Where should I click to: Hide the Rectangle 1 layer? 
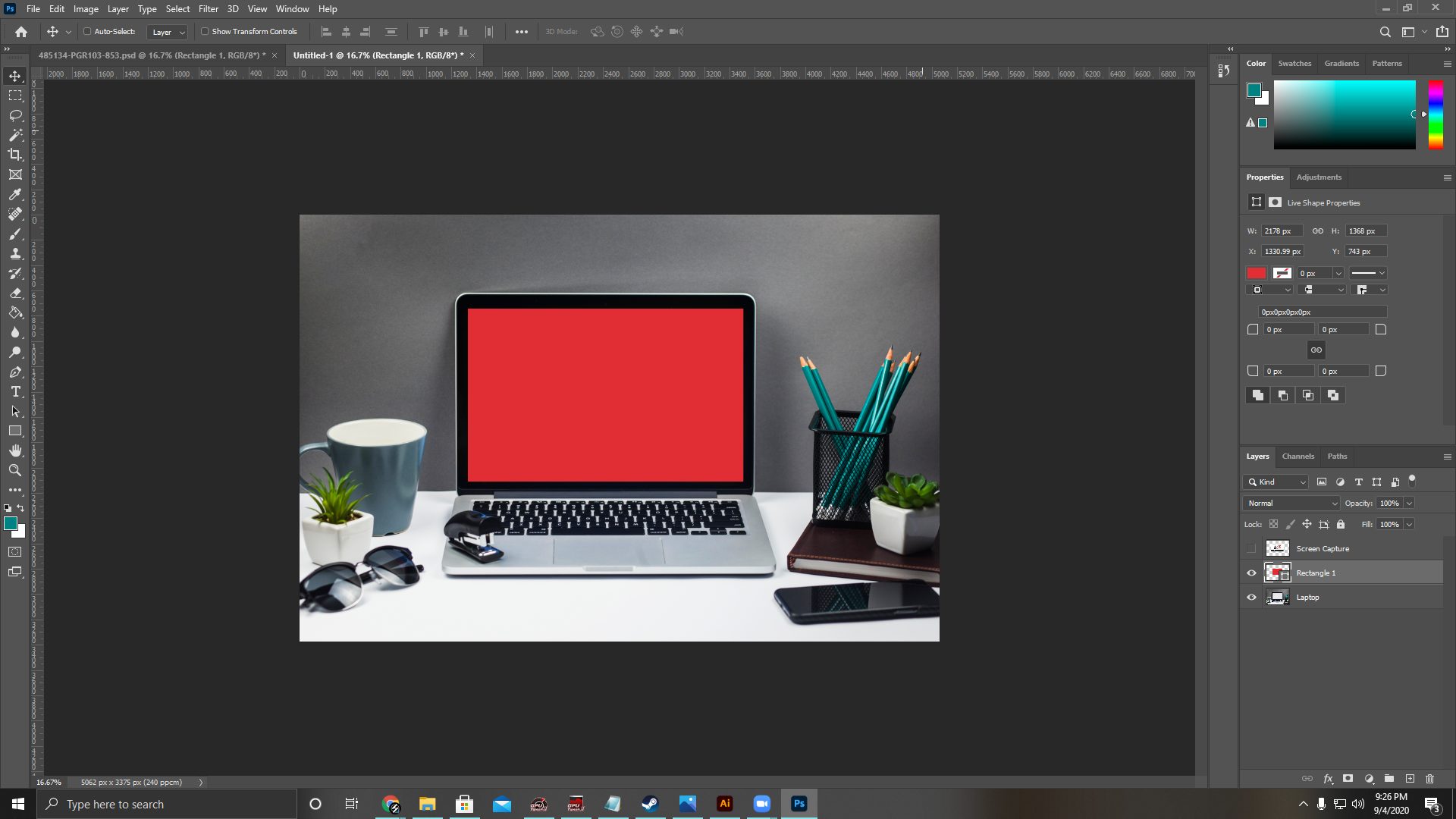1251,573
